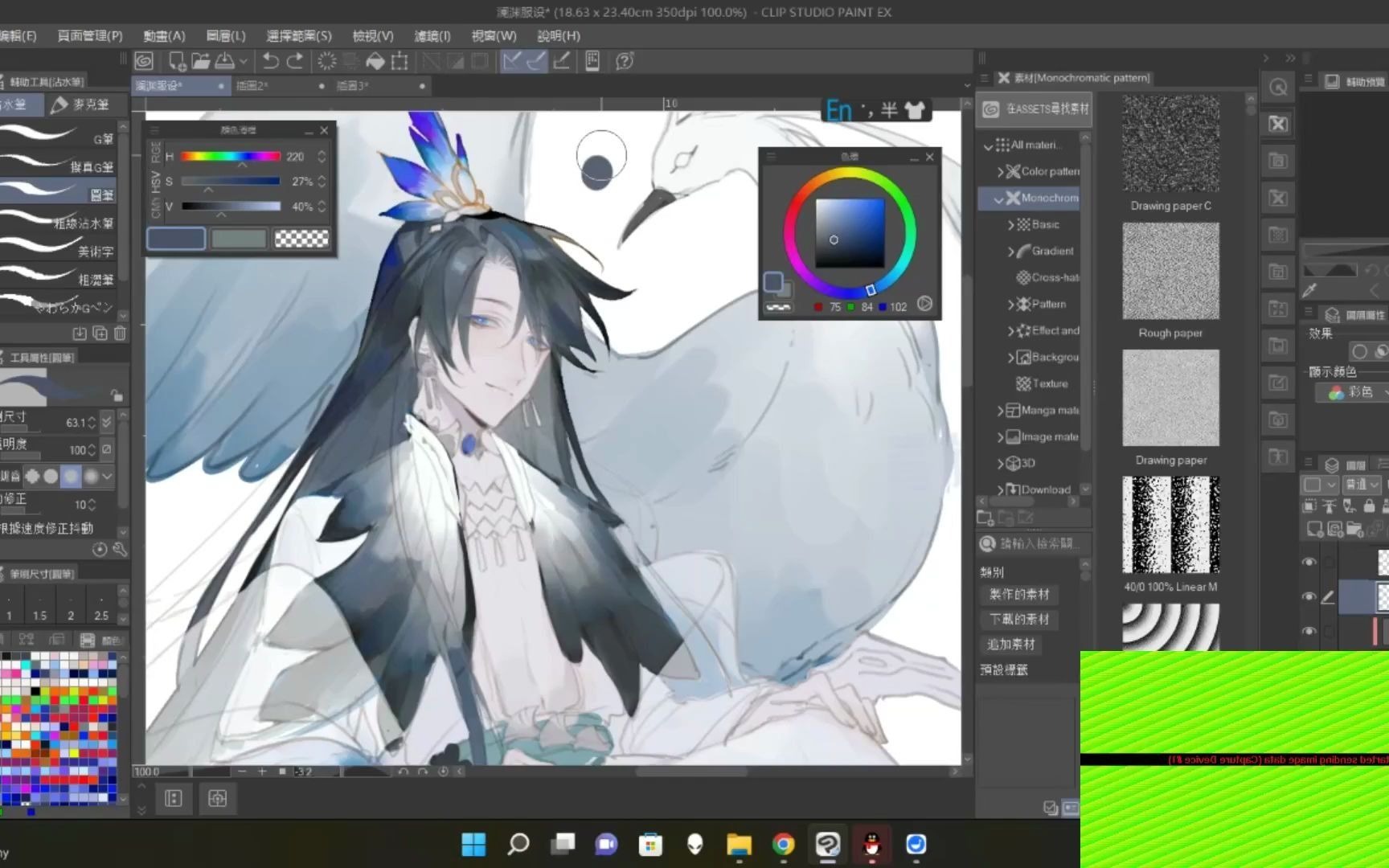
Task: Click rotate-reset icon on canvas bottom bar
Action: 443,772
